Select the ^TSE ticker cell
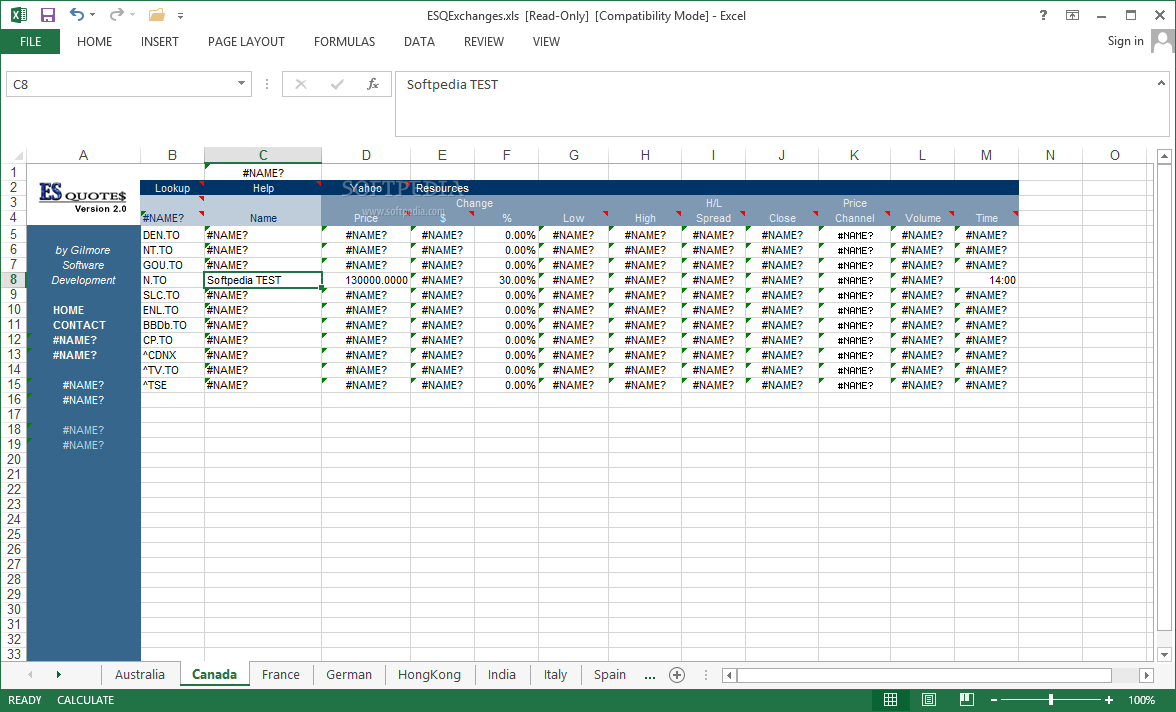Screen dimensions: 1176x712 pos(172,385)
